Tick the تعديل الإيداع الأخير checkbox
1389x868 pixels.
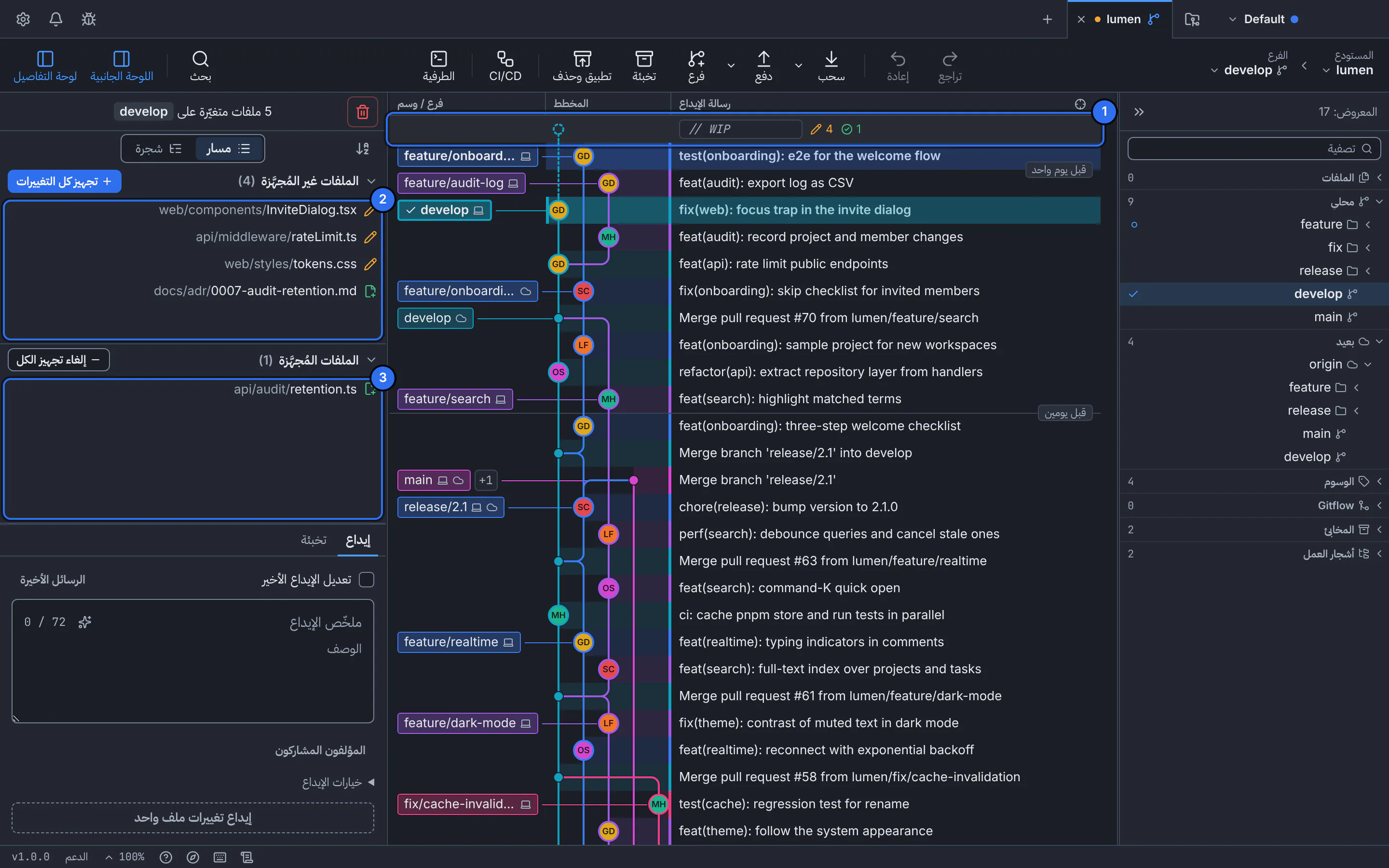[x=366, y=580]
